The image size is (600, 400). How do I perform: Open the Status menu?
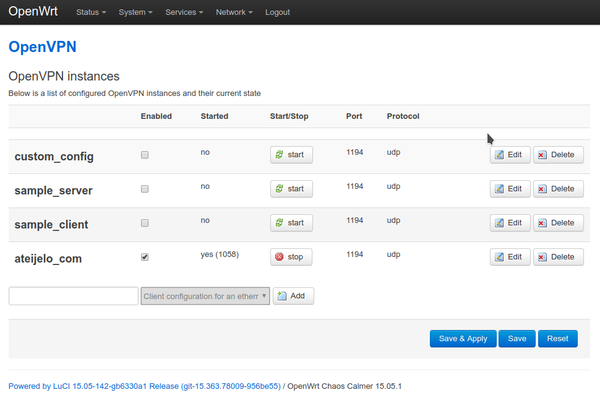click(x=91, y=12)
